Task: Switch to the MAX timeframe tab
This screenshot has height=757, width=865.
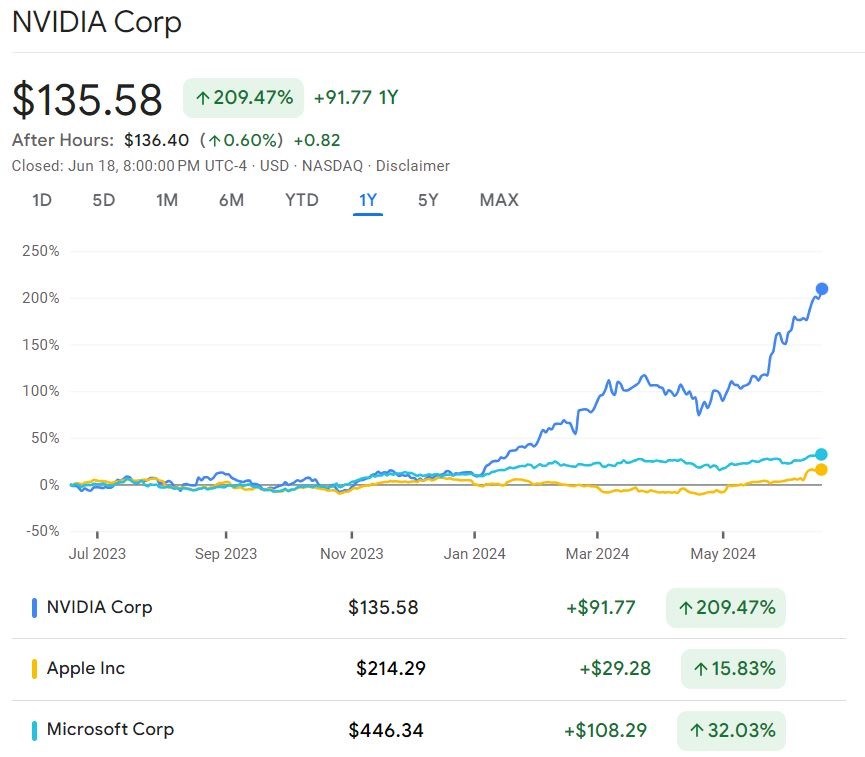Action: coord(498,200)
